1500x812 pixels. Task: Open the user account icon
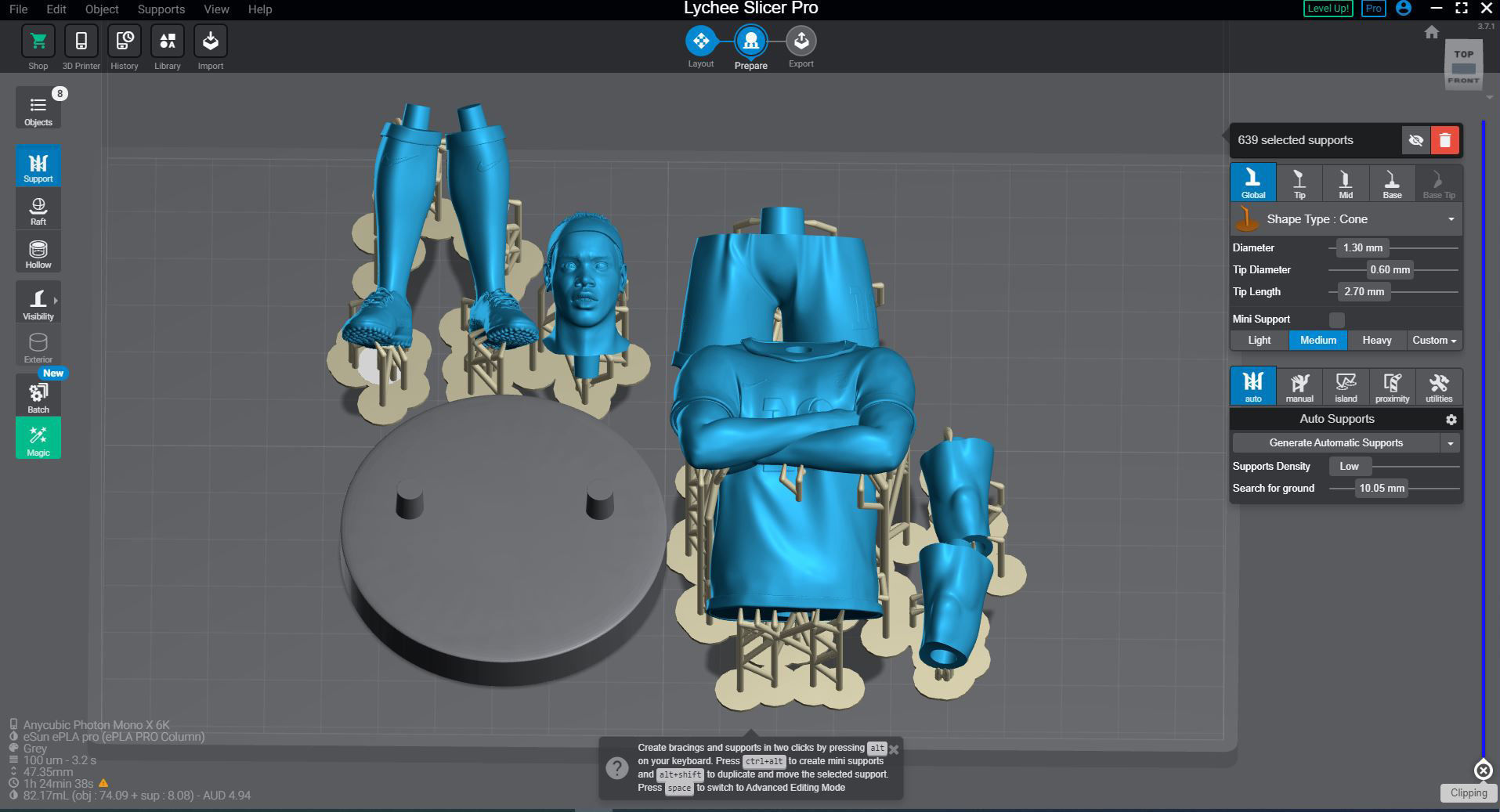[1404, 9]
